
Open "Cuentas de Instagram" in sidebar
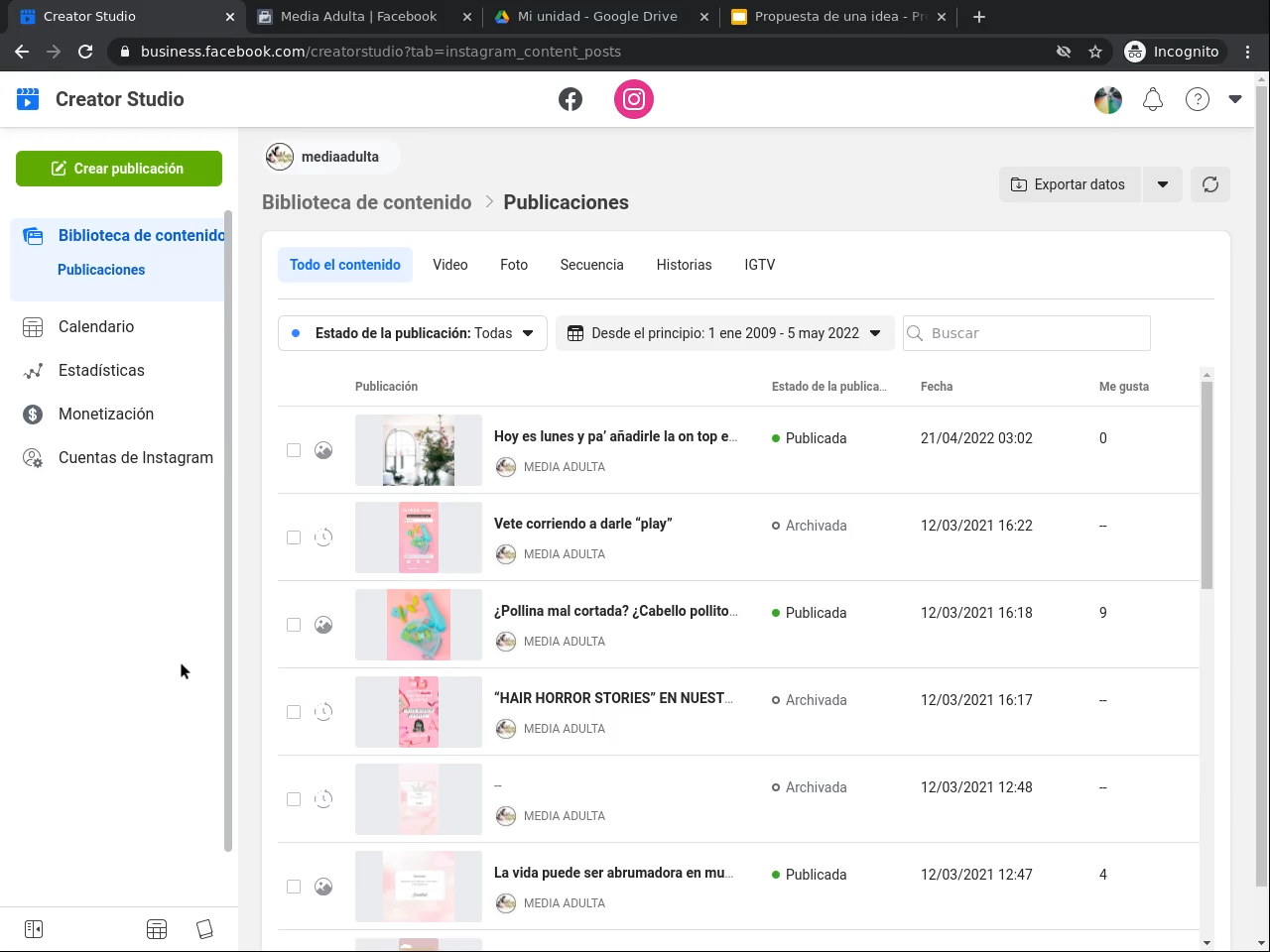pos(136,457)
